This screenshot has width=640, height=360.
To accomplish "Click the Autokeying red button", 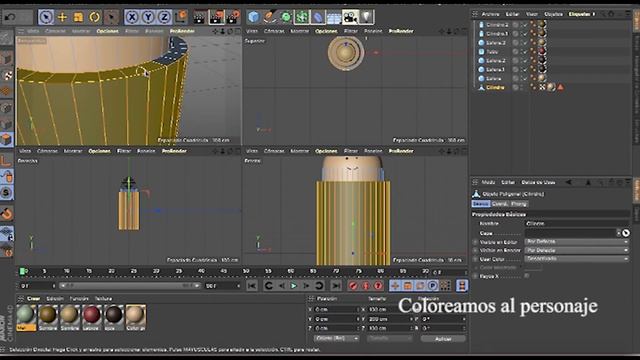I will (366, 286).
